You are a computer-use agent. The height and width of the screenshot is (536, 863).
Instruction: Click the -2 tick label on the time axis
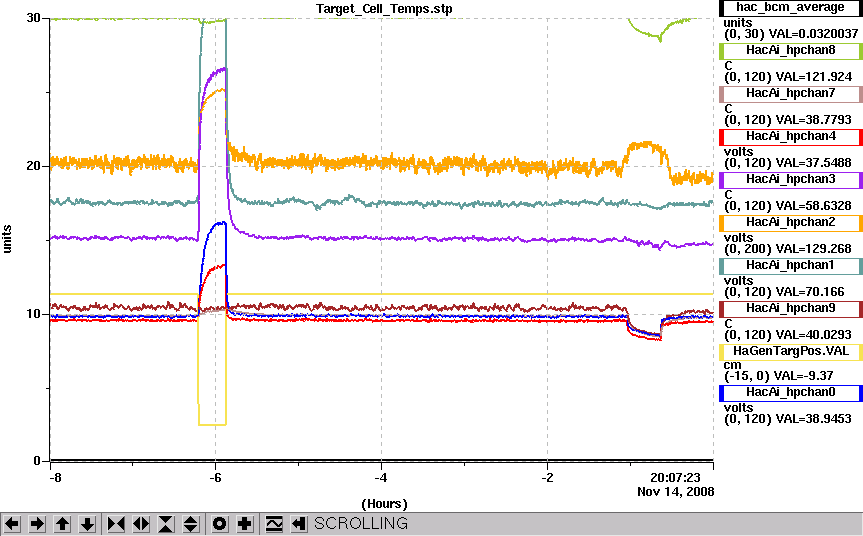pos(547,477)
